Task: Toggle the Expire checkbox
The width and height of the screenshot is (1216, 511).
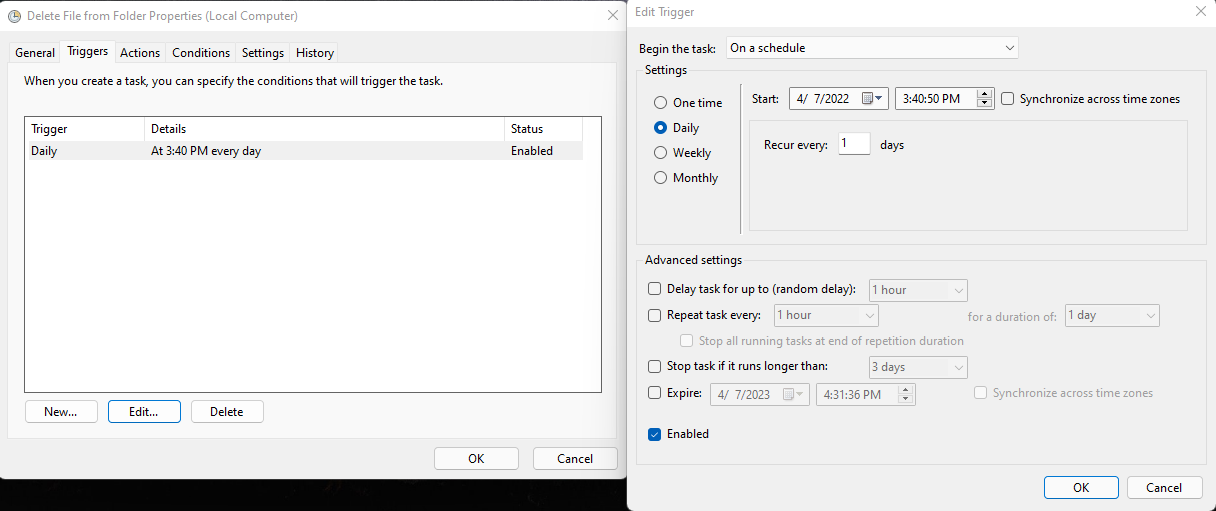Action: (655, 393)
